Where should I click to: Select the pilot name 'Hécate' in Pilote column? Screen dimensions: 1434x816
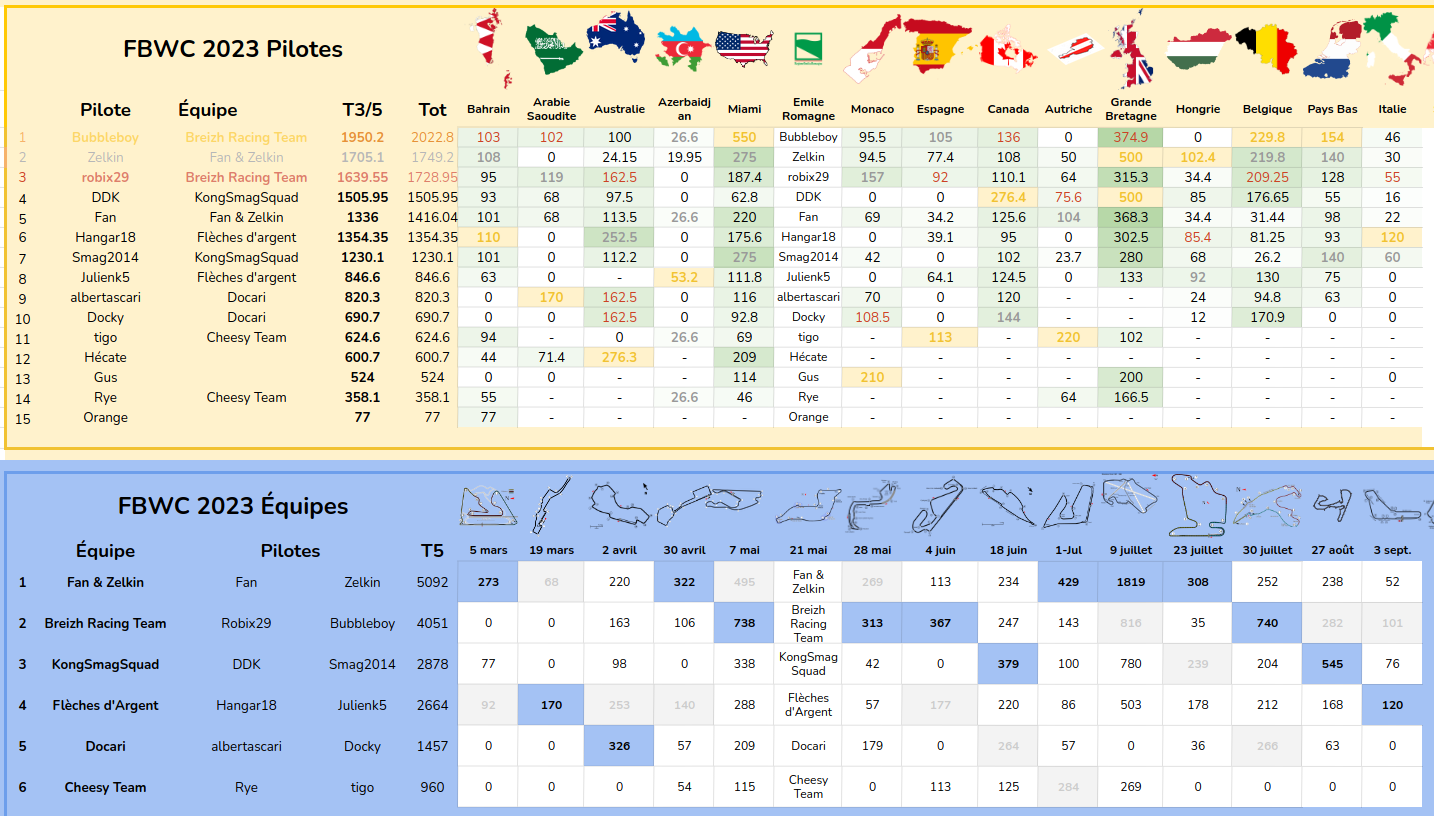106,357
